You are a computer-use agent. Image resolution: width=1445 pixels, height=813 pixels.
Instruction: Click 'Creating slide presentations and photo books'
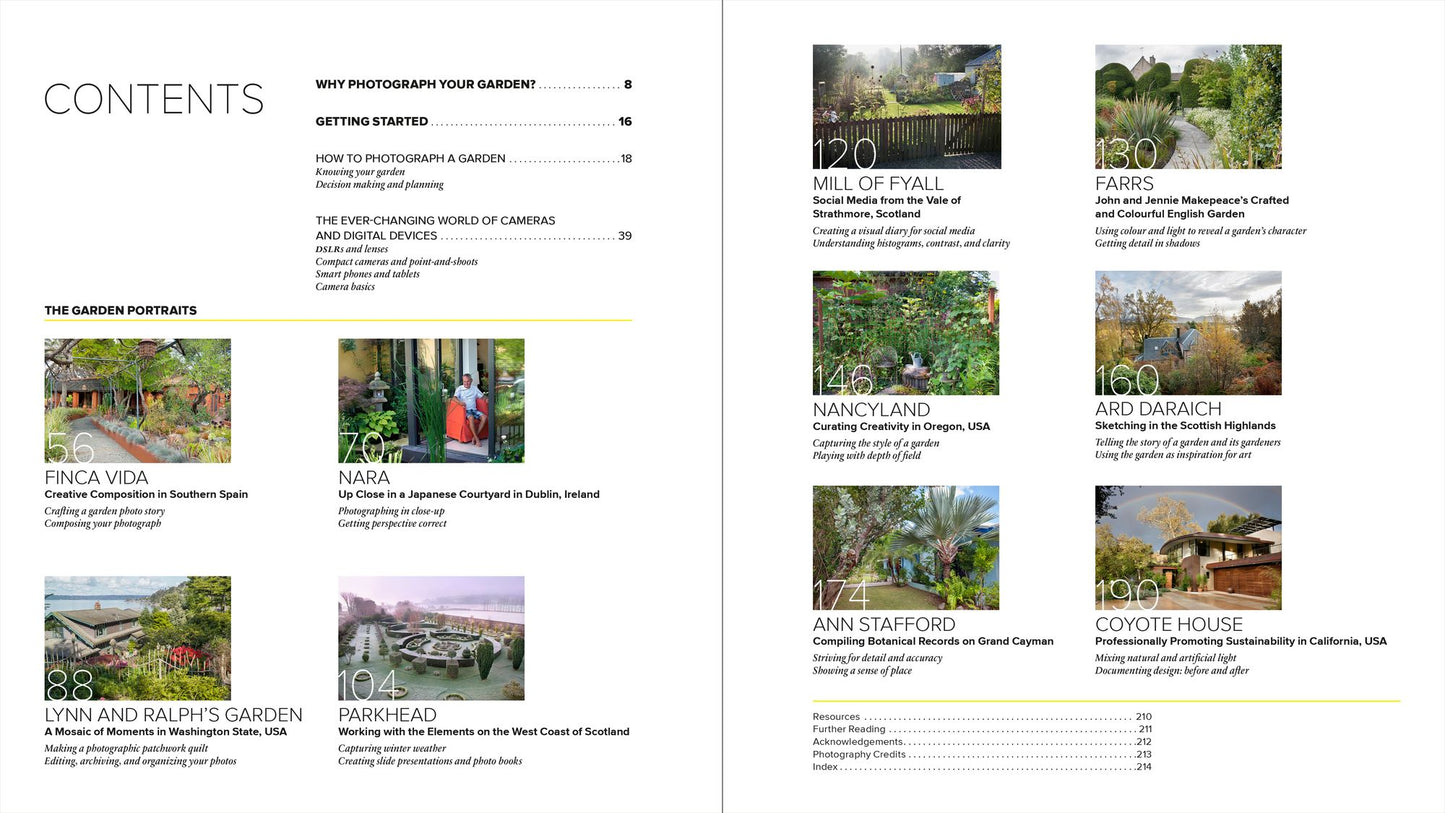pos(430,761)
